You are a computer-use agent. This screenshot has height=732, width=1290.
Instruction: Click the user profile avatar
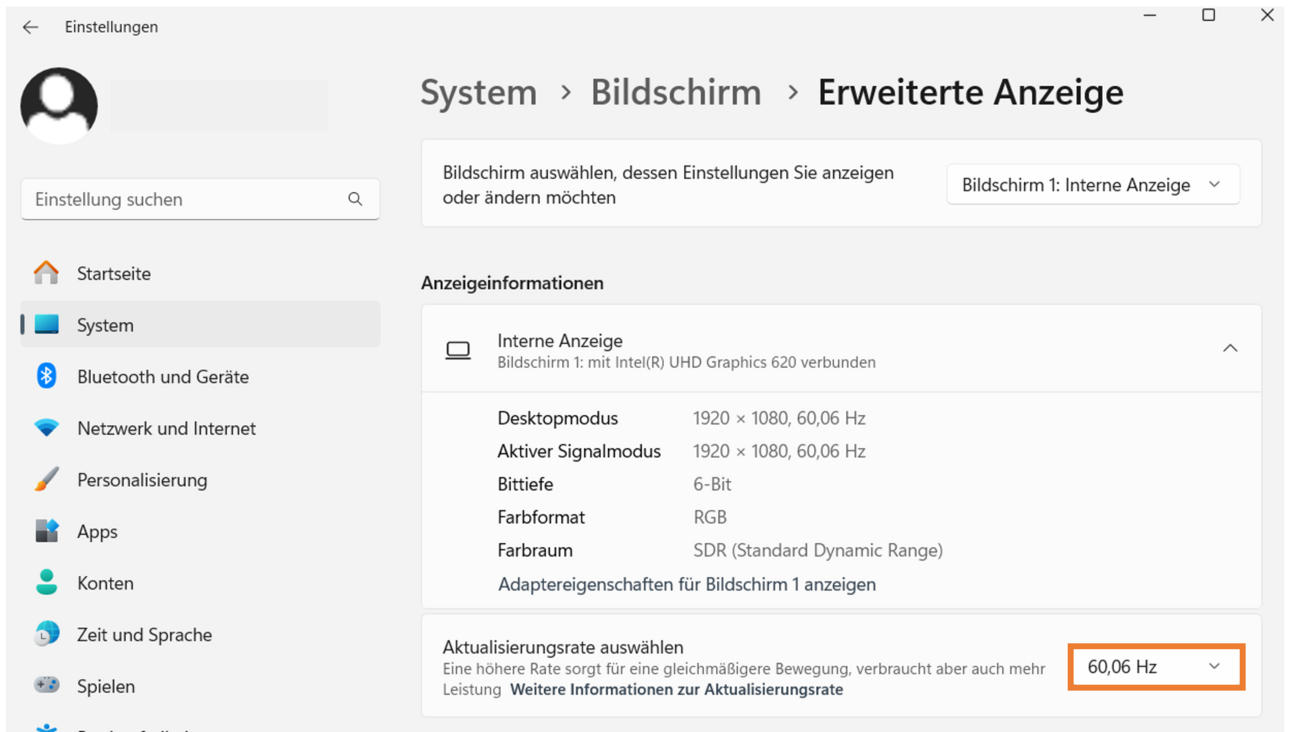point(59,106)
